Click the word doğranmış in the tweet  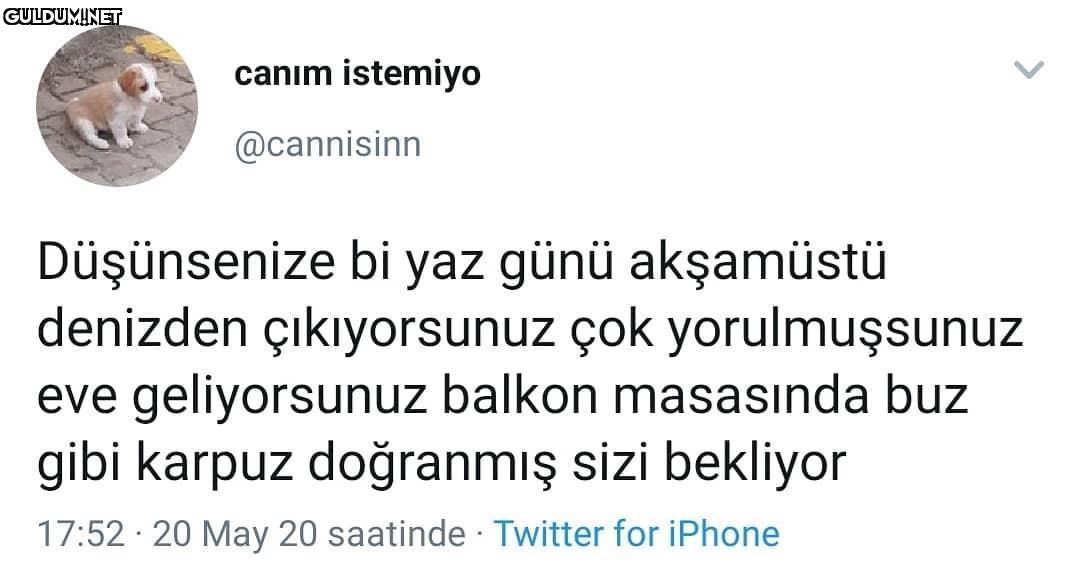click(432, 464)
